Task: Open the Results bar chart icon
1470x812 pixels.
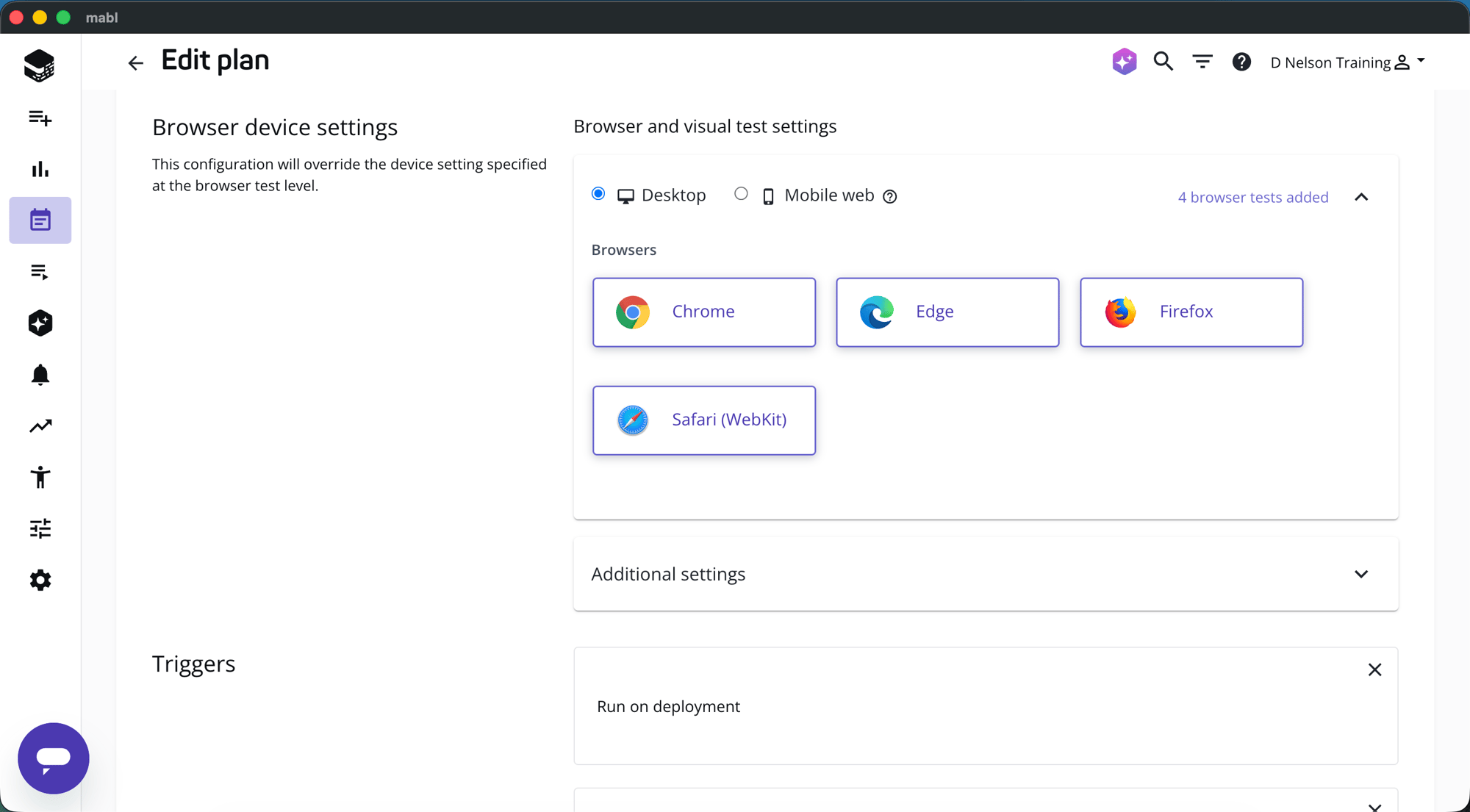Action: click(x=40, y=170)
